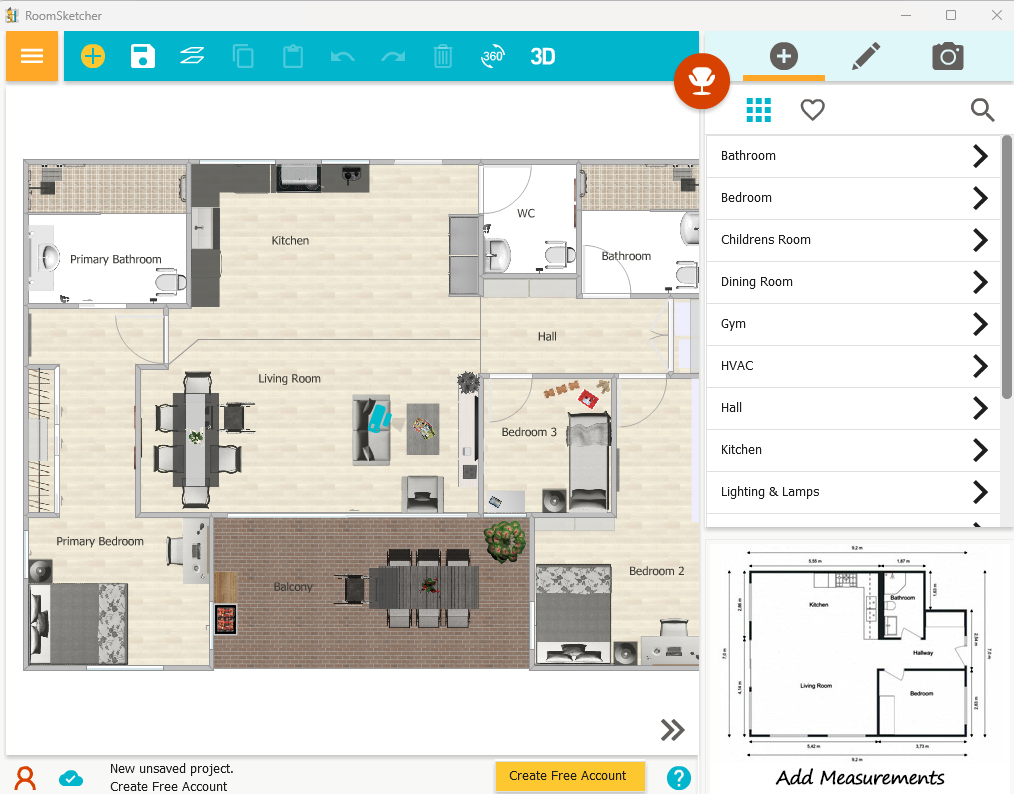Expand the Lighting & Lamps category
Viewport: 1014px width, 794px height.
click(853, 492)
